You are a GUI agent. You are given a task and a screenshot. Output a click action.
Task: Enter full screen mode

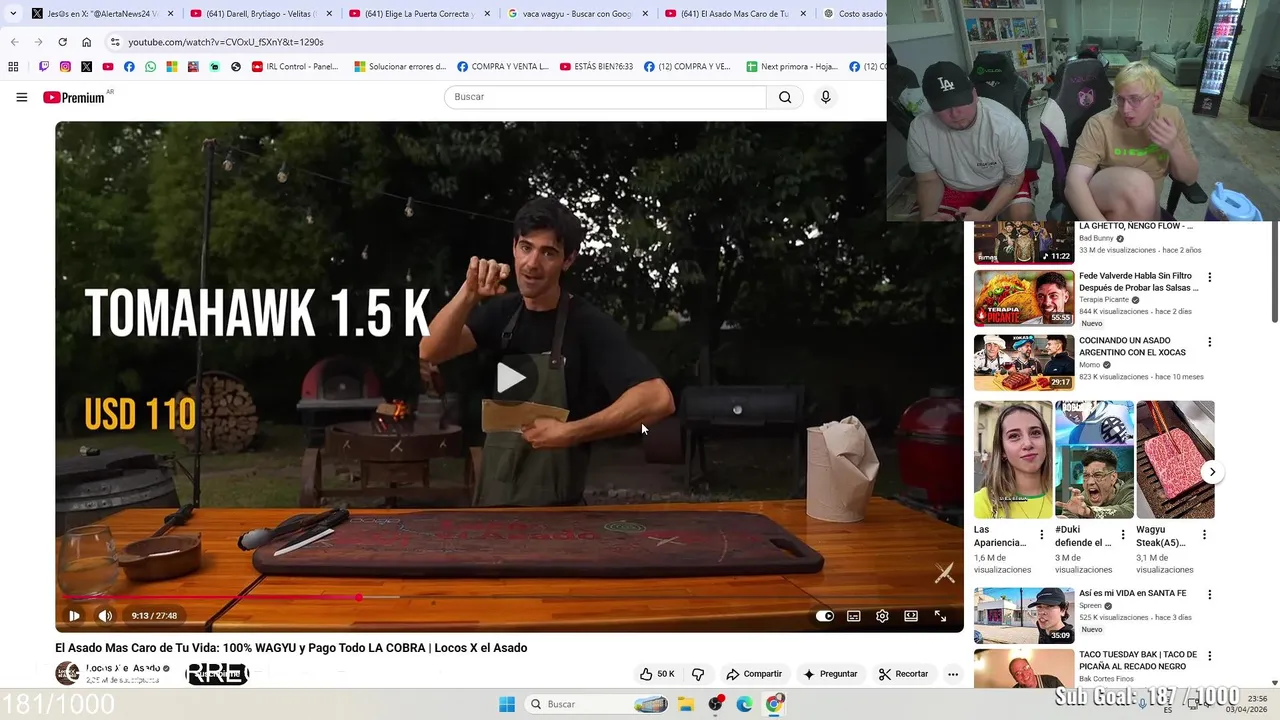click(940, 616)
